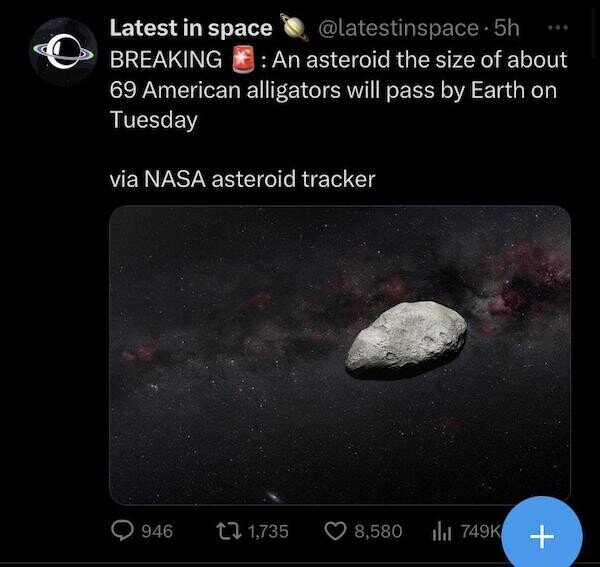Click the 1,735 reposts count

pyautogui.click(x=268, y=531)
